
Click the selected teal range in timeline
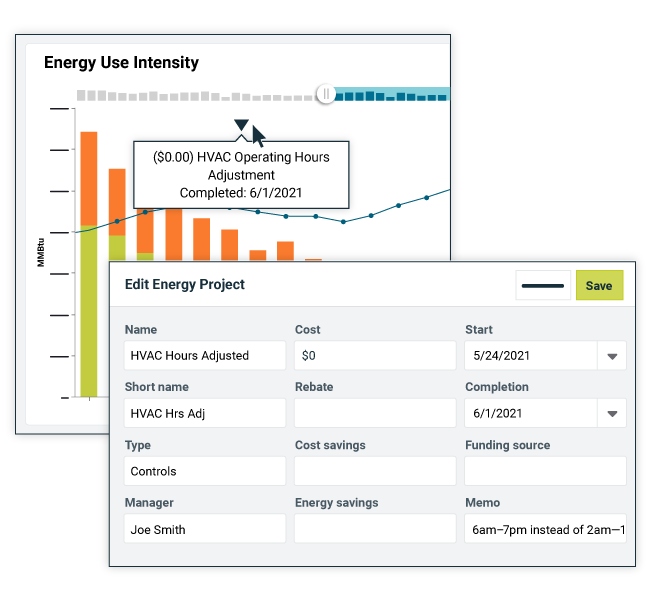coord(391,94)
